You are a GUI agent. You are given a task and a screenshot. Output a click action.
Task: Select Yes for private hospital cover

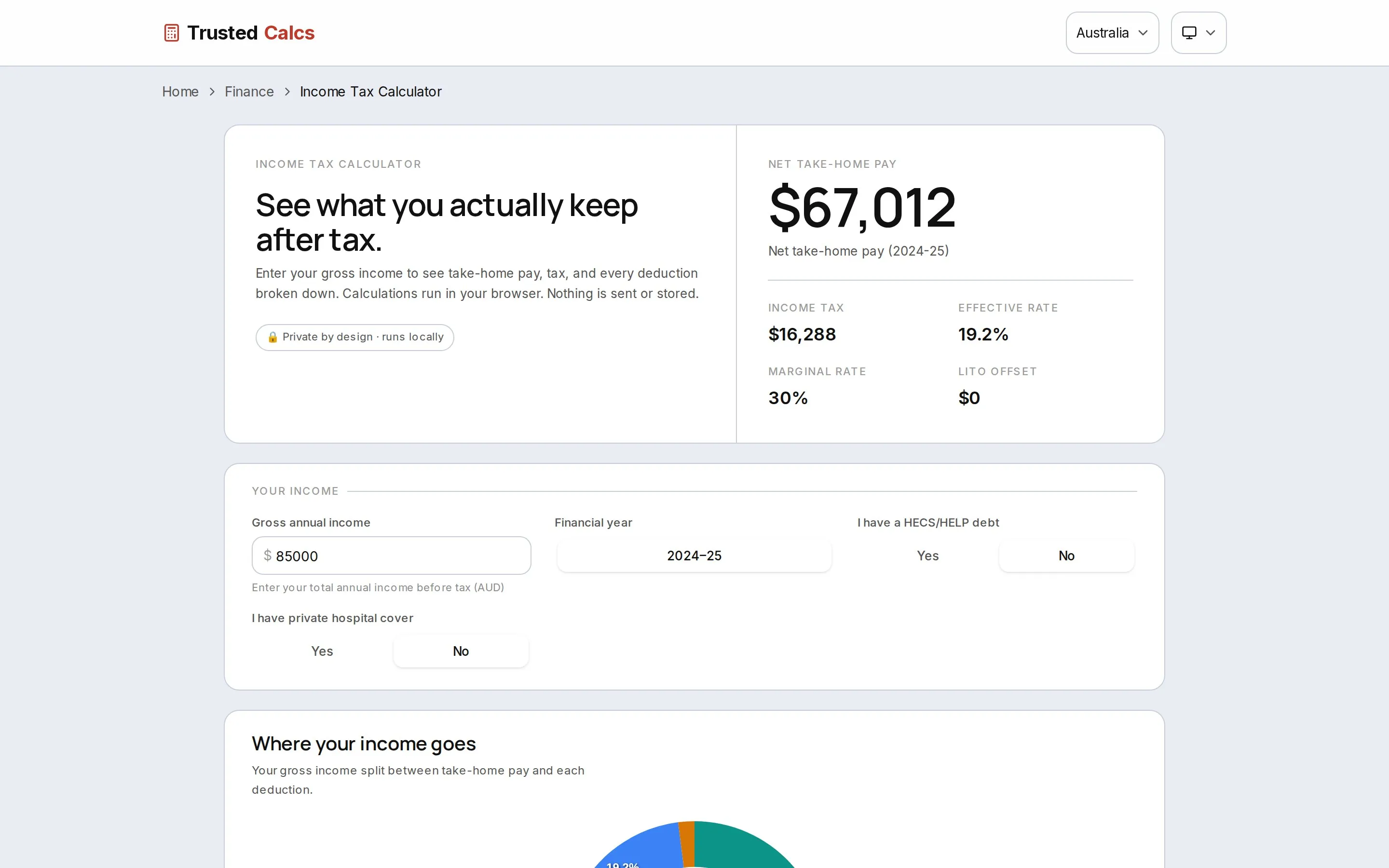[x=321, y=651]
